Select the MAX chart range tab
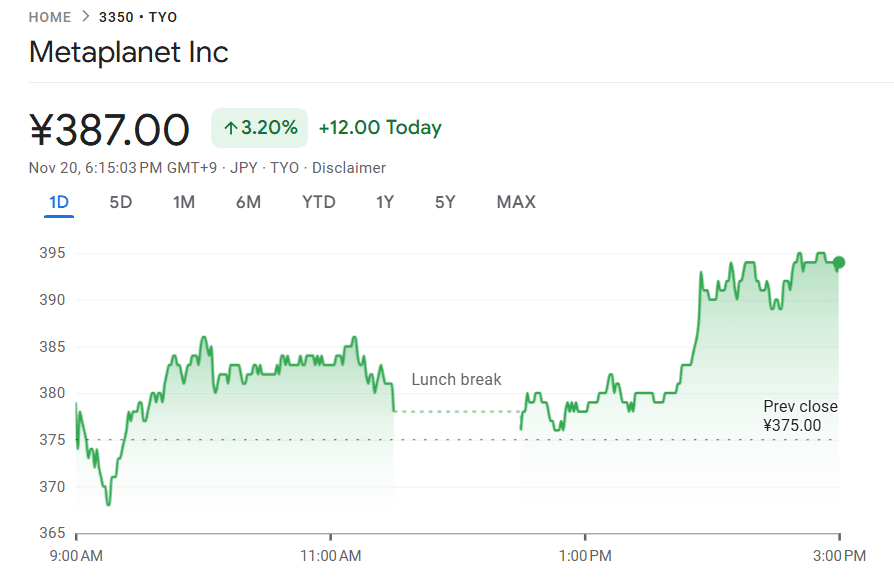 point(515,202)
